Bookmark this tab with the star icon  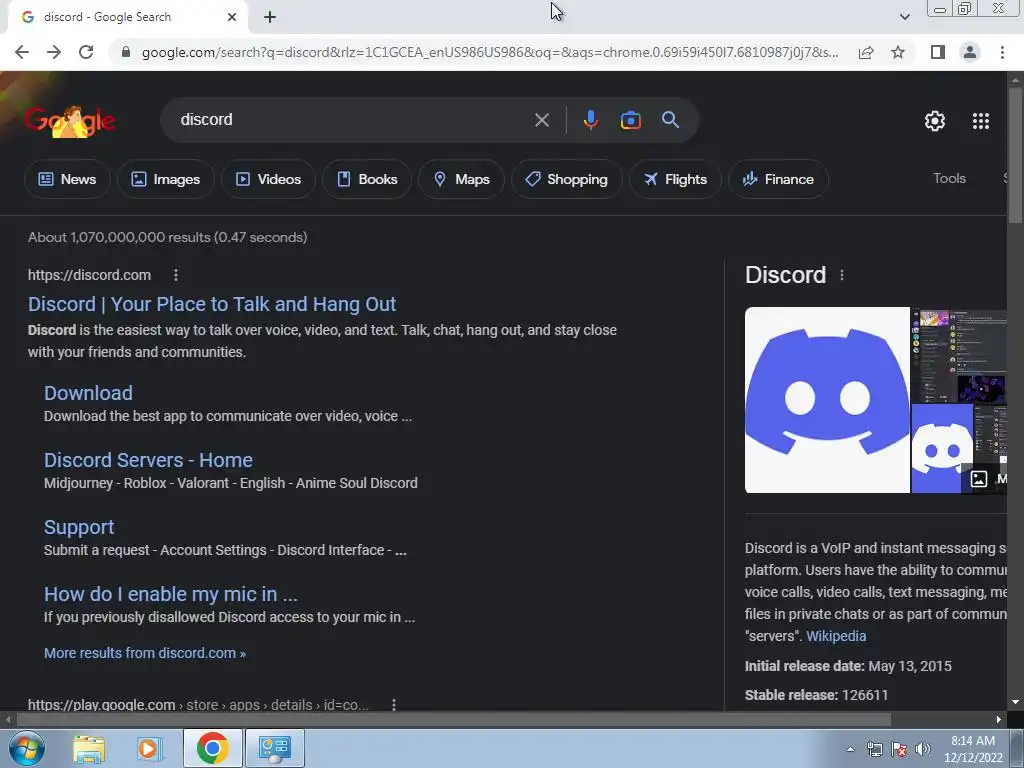pyautogui.click(x=898, y=52)
